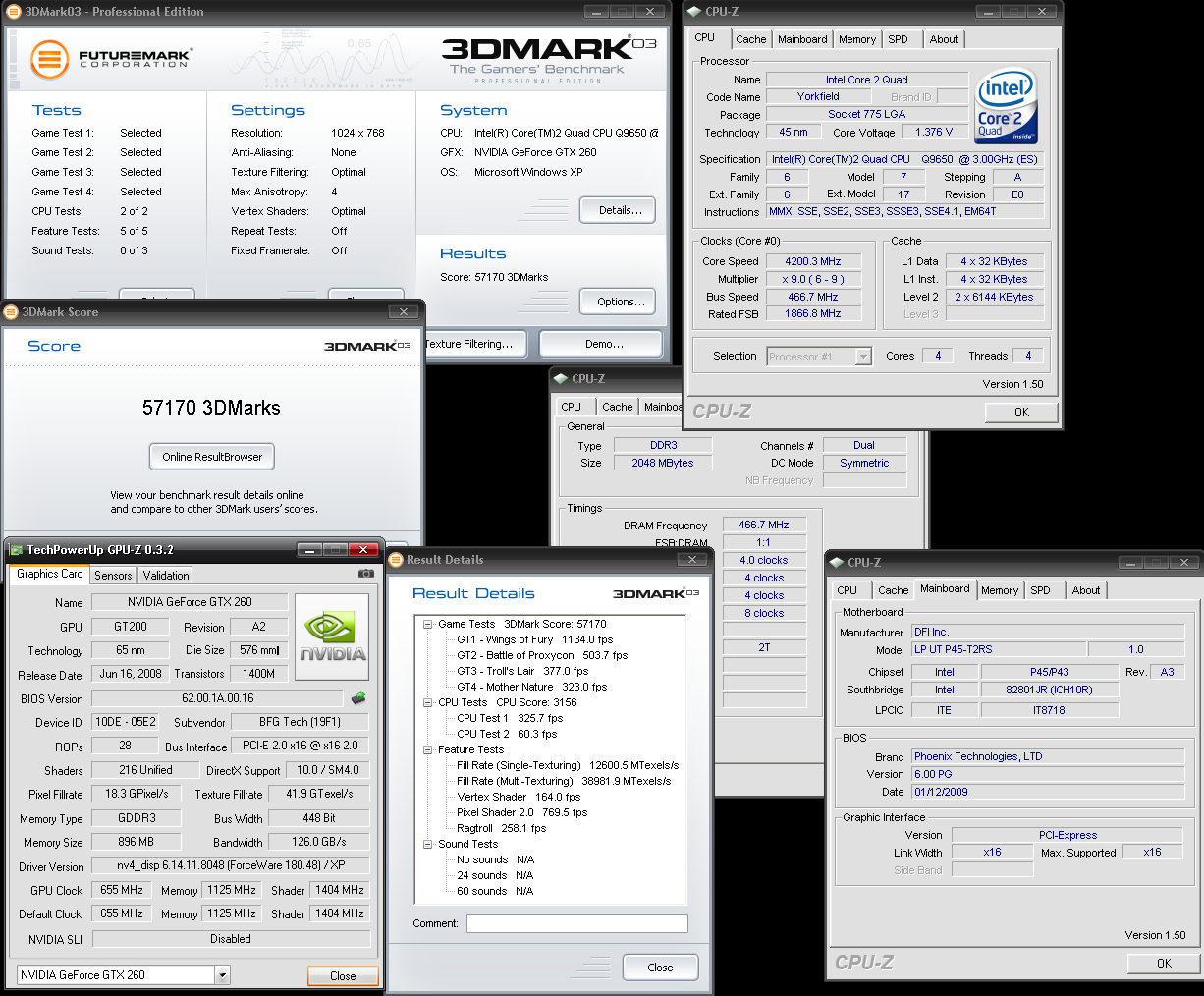1204x996 pixels.
Task: Switch to the Sensors tab in GPU-Z
Action: (x=113, y=576)
